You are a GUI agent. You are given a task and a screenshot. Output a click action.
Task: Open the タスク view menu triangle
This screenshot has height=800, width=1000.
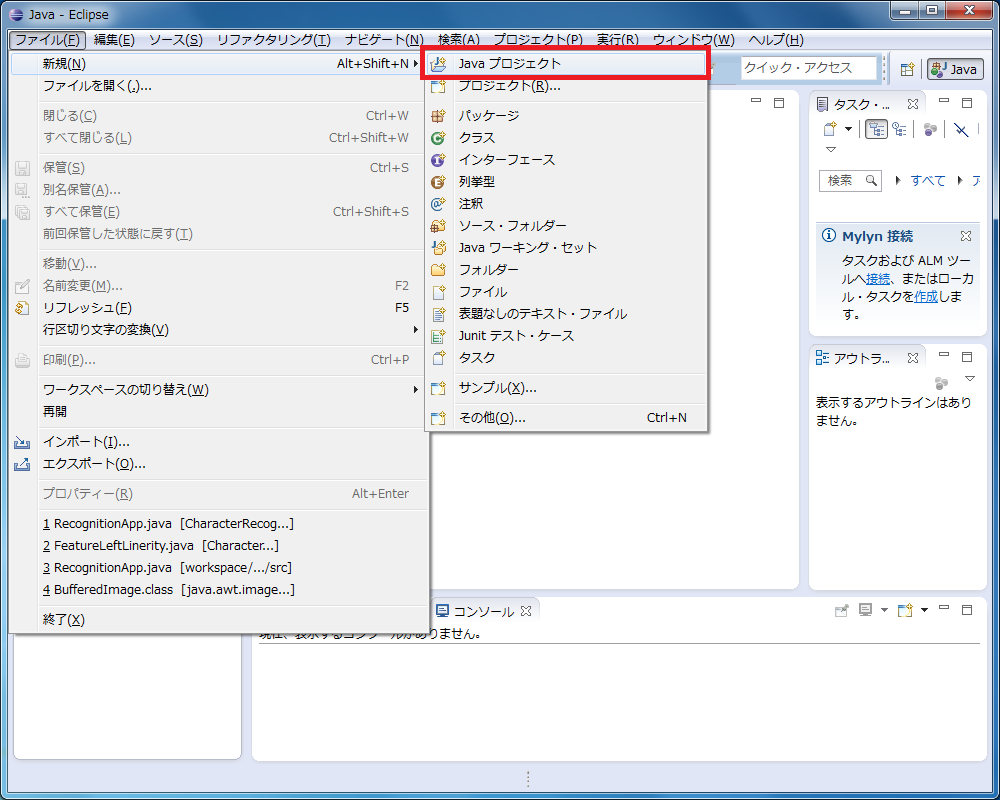pos(830,150)
